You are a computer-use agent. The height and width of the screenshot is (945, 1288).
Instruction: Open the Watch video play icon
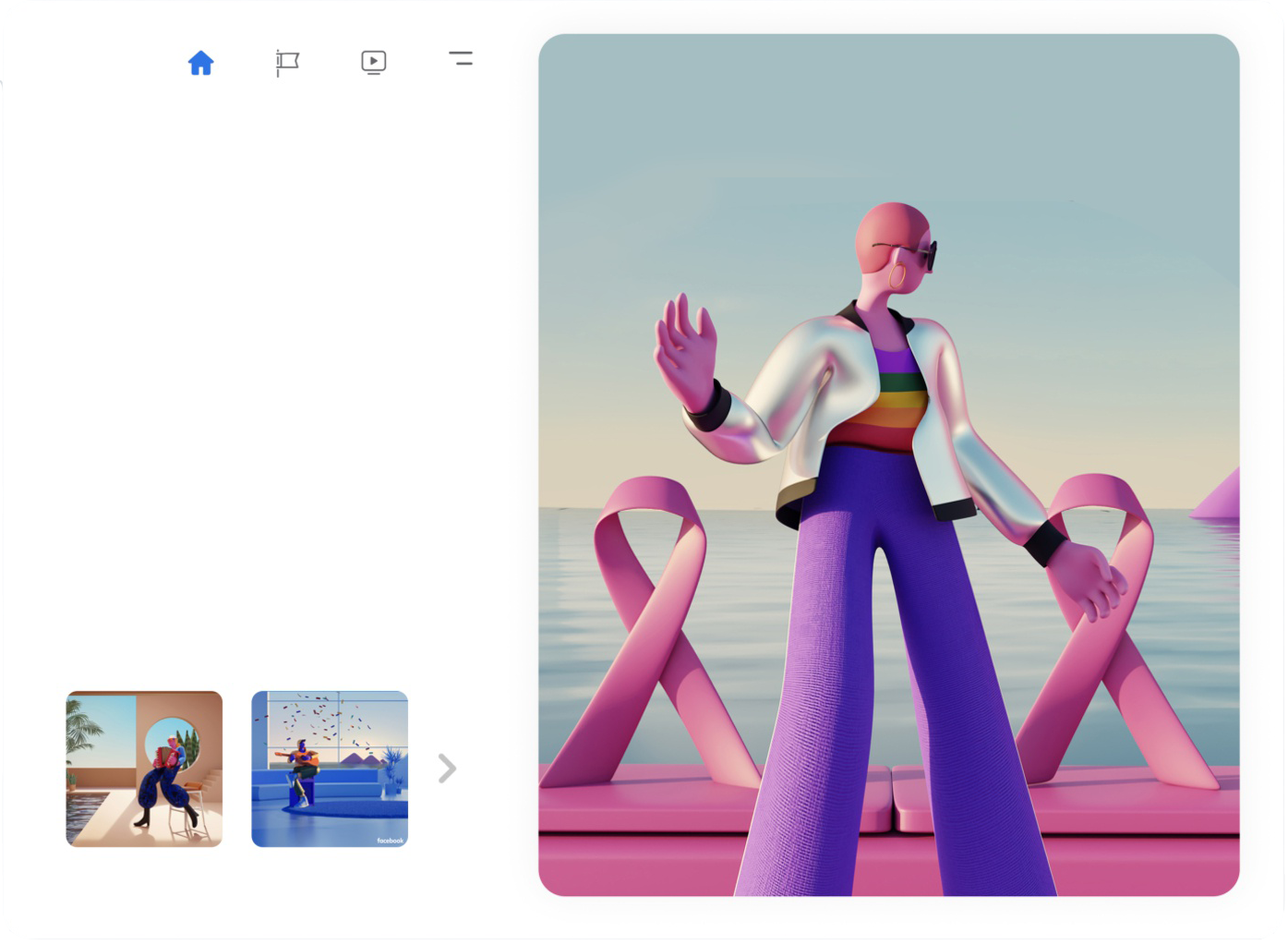coord(373,62)
